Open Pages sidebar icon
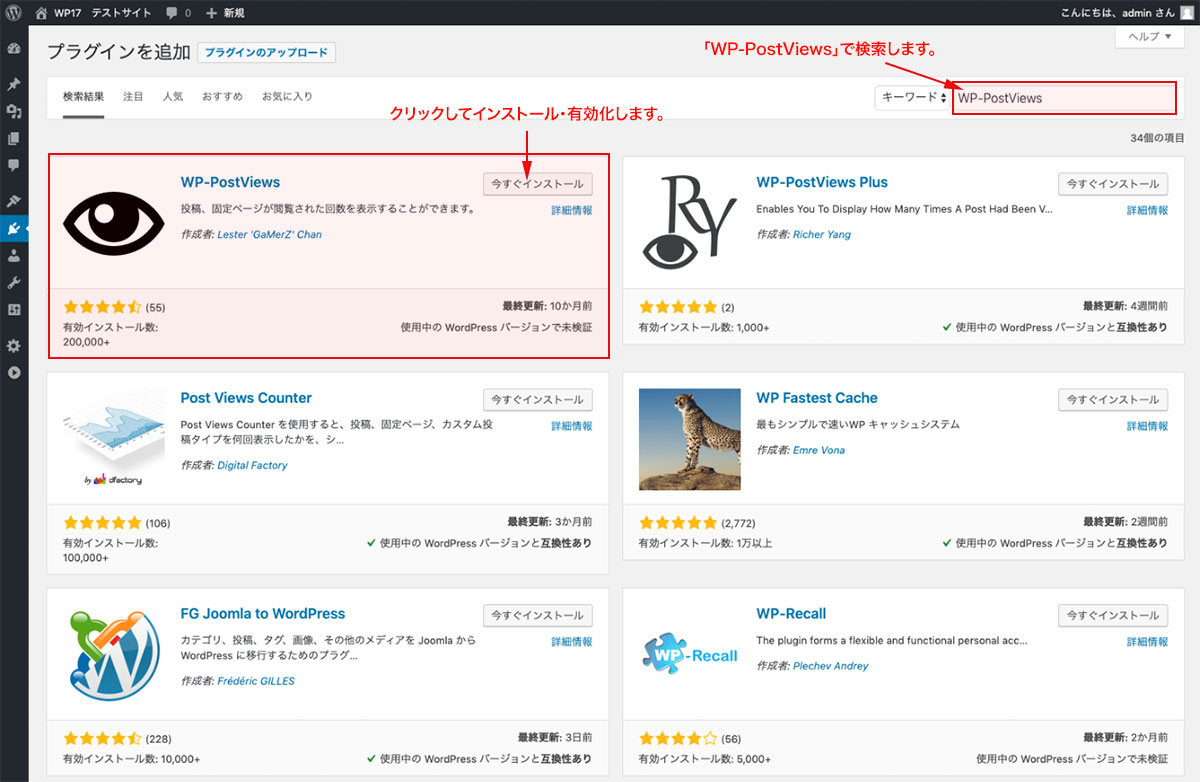The height and width of the screenshot is (782, 1200). pos(14,138)
